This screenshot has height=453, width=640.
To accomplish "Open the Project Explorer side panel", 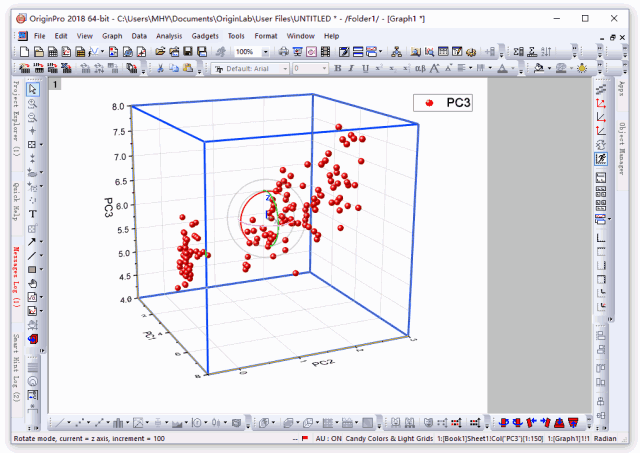I will coord(16,118).
